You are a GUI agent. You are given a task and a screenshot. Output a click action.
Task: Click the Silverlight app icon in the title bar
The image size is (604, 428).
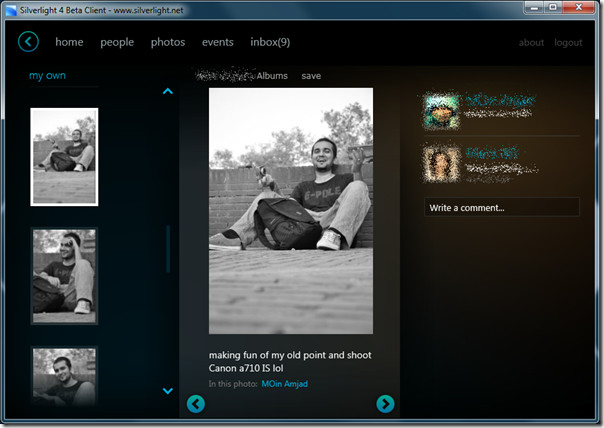click(x=11, y=10)
